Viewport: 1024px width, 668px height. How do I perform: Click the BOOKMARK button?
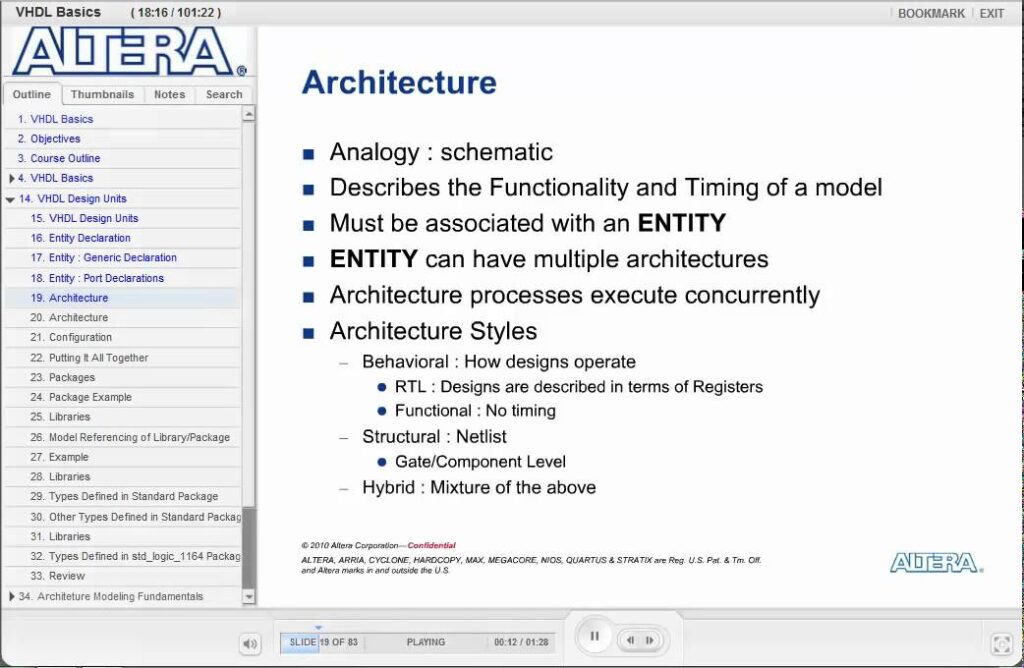(x=931, y=13)
